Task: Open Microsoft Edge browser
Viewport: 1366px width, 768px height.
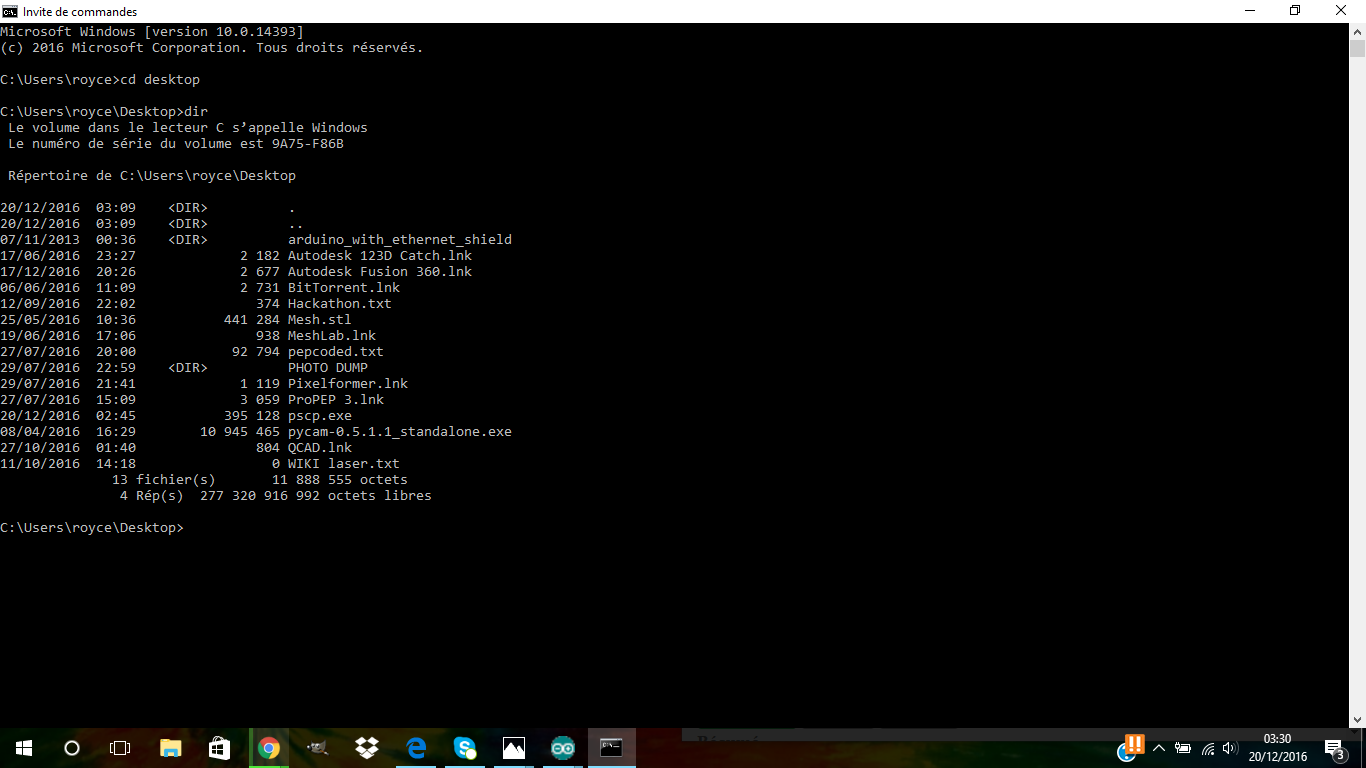Action: click(x=415, y=748)
